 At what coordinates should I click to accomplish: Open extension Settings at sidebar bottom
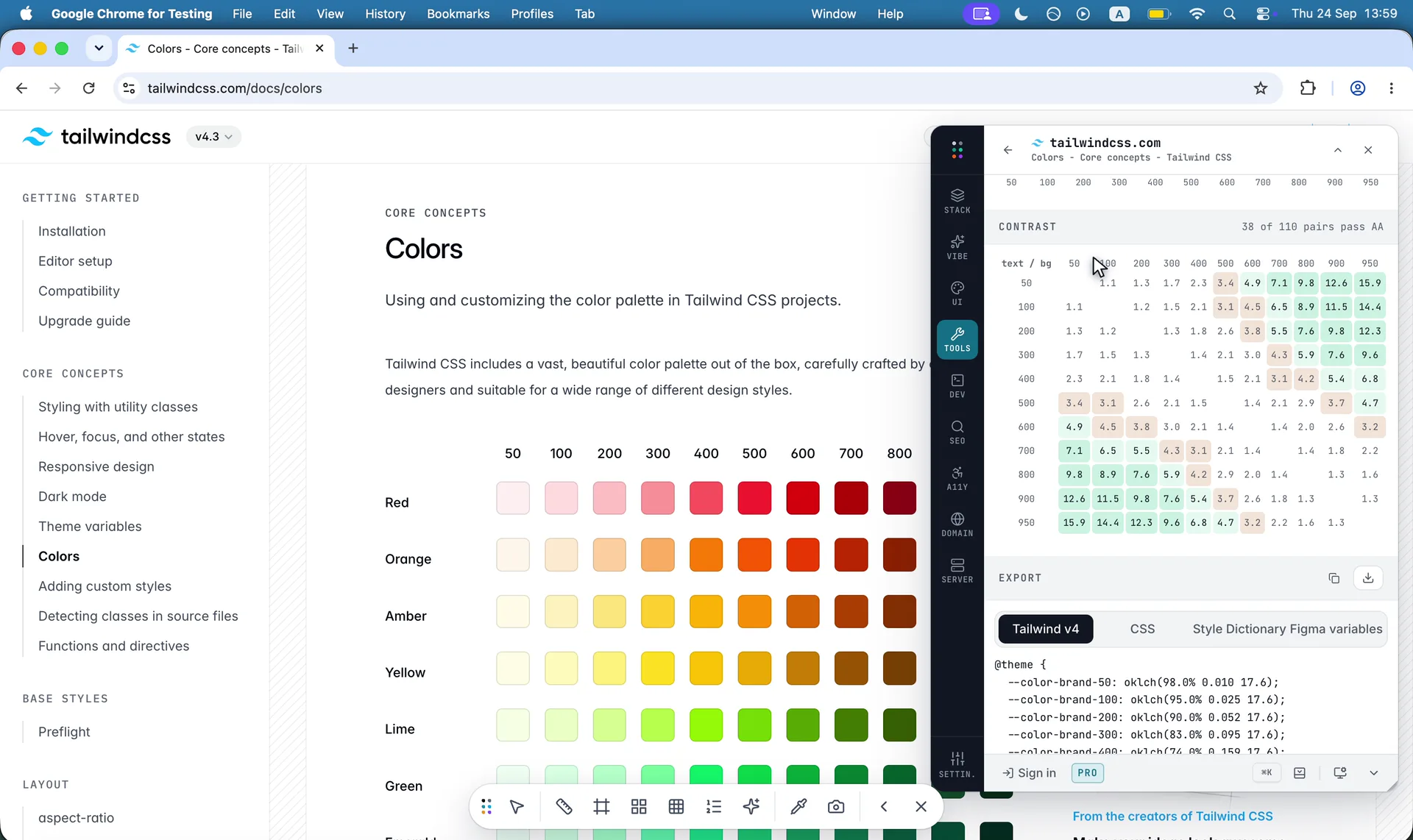[957, 764]
